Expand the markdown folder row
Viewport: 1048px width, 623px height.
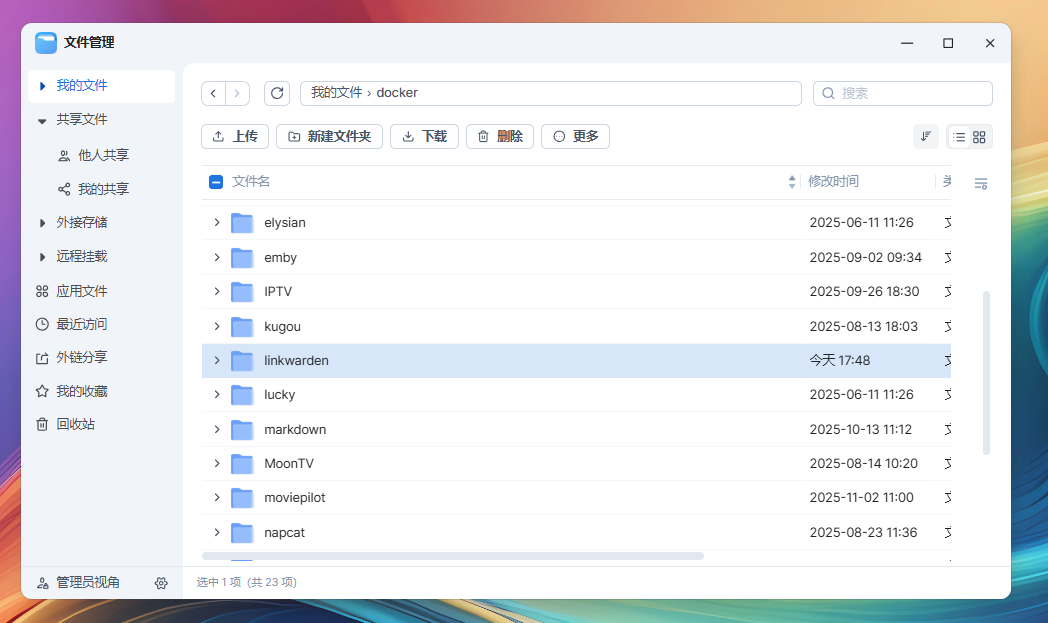[x=217, y=429]
